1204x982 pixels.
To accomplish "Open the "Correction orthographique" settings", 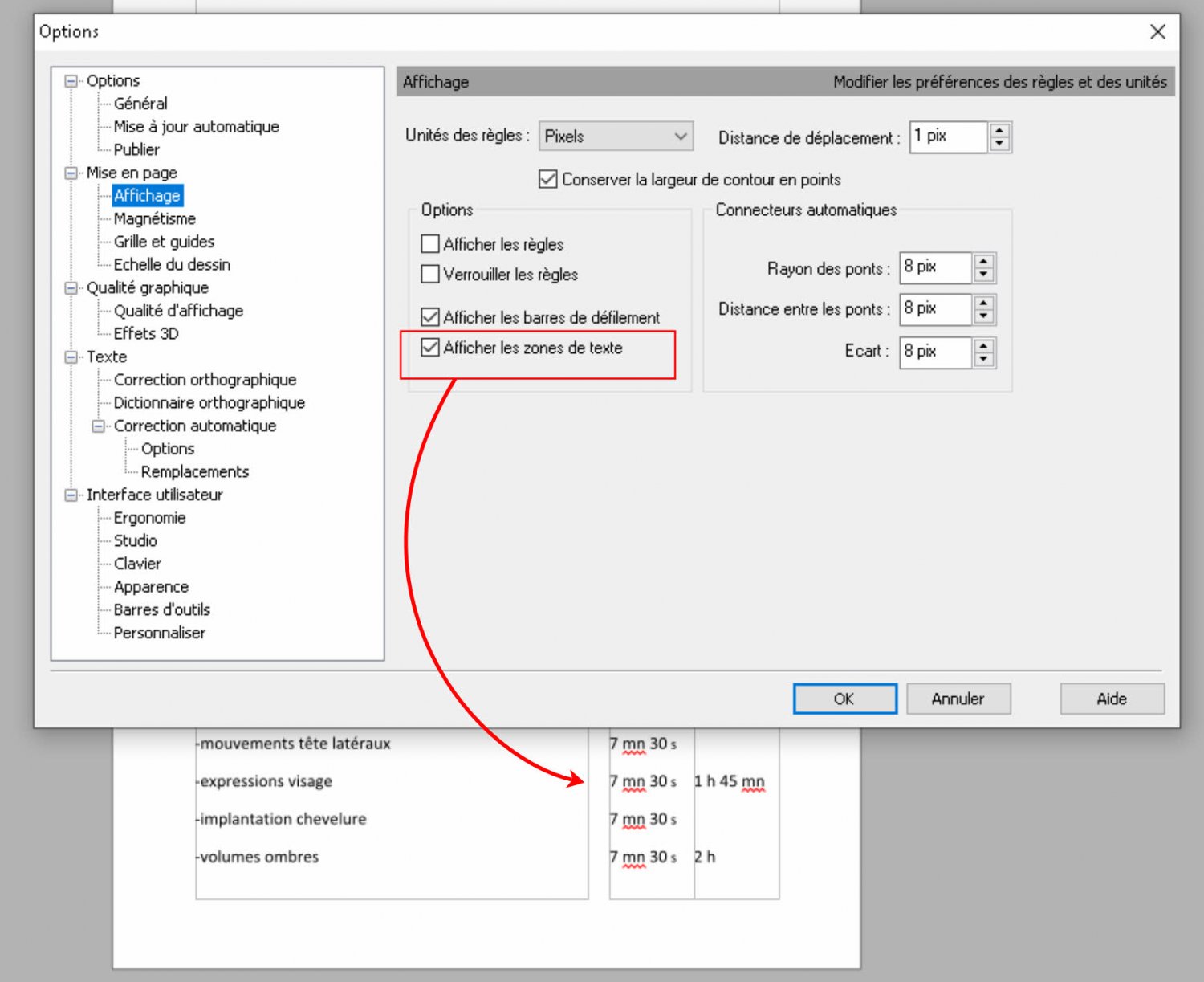I will [x=205, y=379].
